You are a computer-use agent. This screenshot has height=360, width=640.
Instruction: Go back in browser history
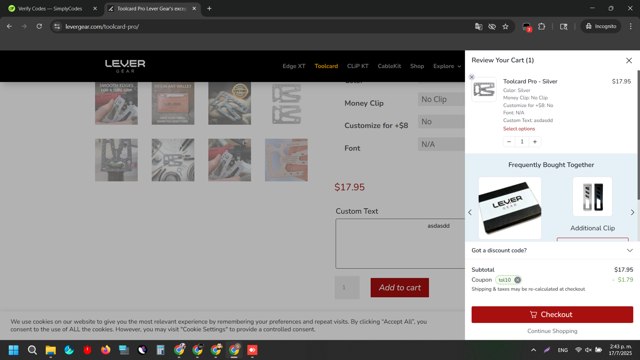9,27
